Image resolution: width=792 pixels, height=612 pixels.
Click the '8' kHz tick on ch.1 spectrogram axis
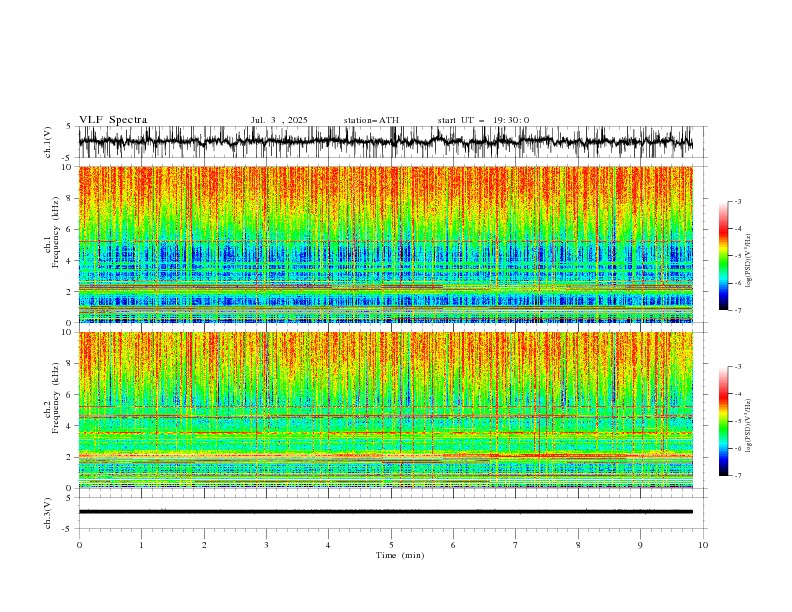[x=70, y=198]
